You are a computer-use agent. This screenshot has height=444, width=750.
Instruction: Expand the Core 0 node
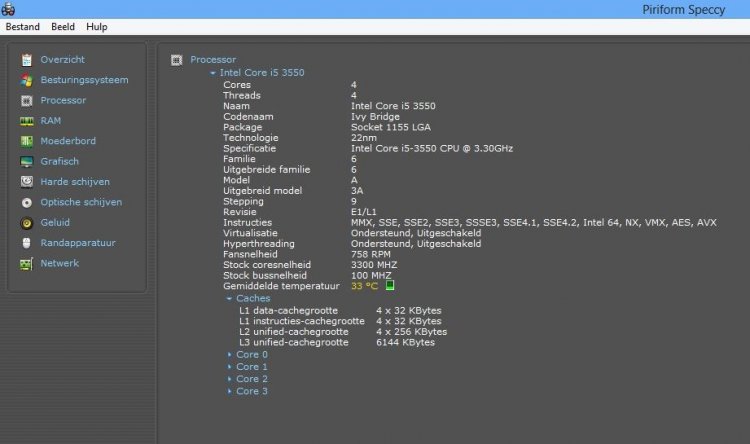pyautogui.click(x=230, y=355)
